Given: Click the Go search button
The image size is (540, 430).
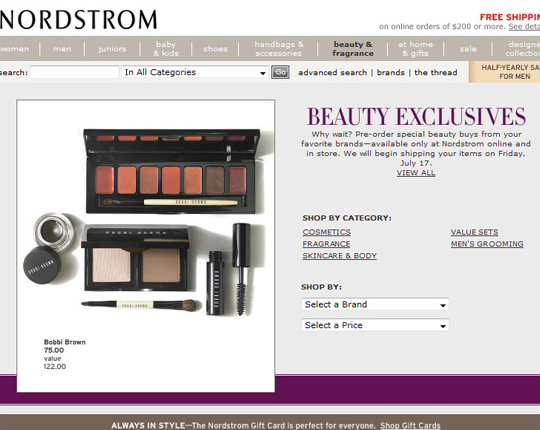Looking at the screenshot, I should [280, 72].
